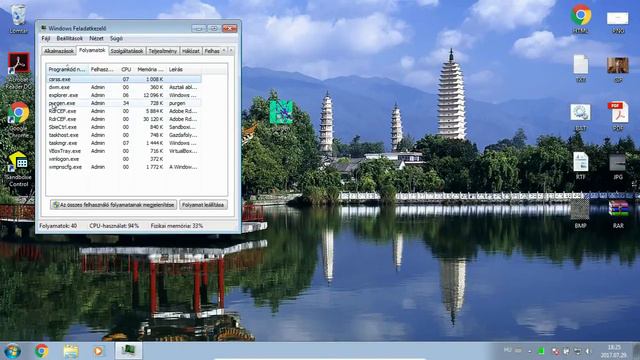Switch to the Szolgáltatások tab
The height and width of the screenshot is (360, 640).
pyautogui.click(x=127, y=51)
